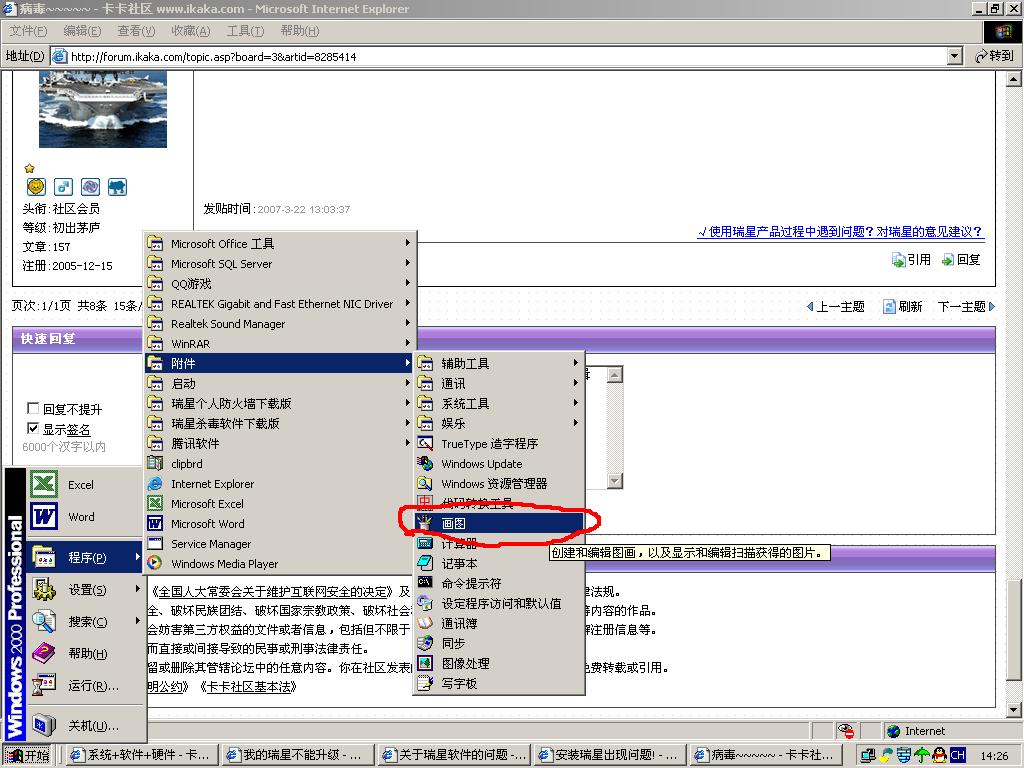
Task: Click the page scrollbar down arrow
Action: 1014,710
